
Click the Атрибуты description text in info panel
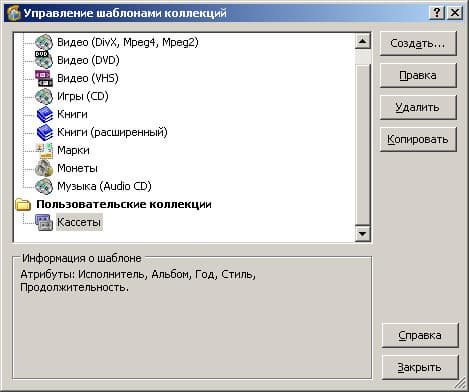click(138, 281)
